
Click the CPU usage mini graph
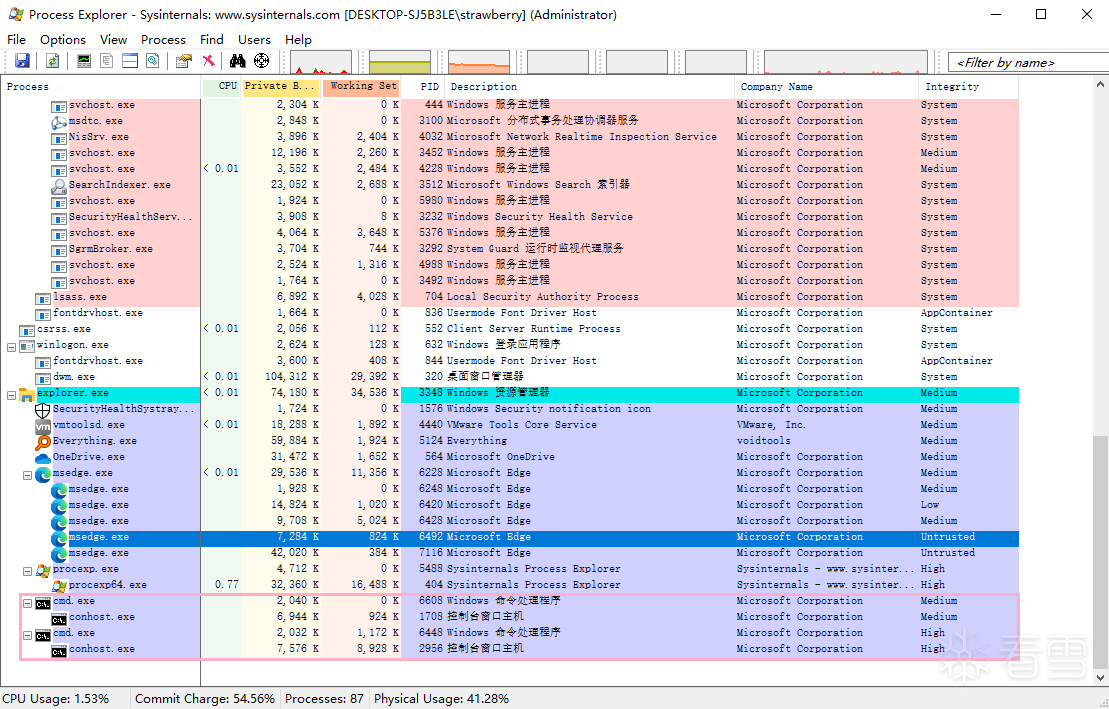[x=321, y=62]
